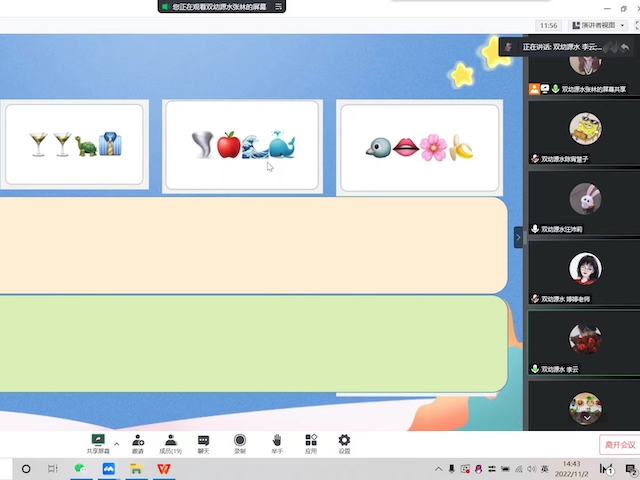
Task: Click the green audio indicator on sharing banner
Action: pos(165,7)
